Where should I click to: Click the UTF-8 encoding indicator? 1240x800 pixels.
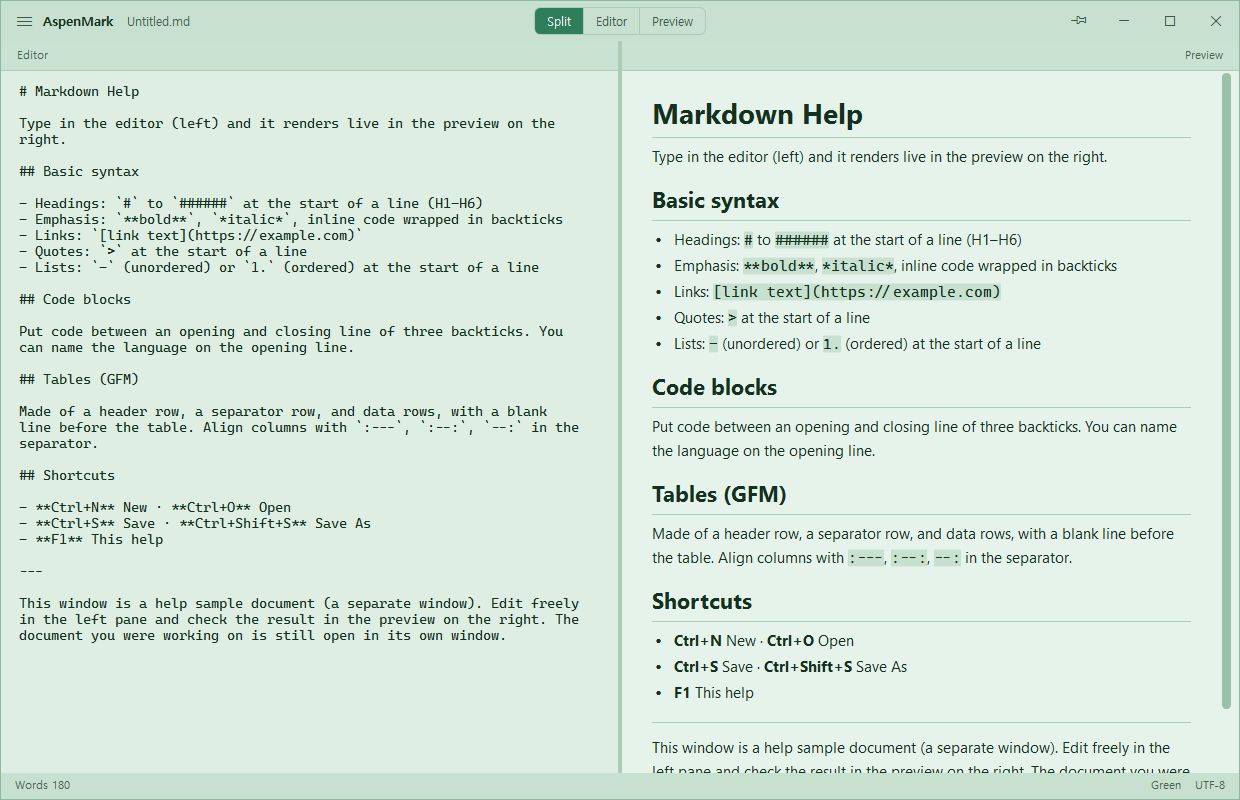[1209, 785]
